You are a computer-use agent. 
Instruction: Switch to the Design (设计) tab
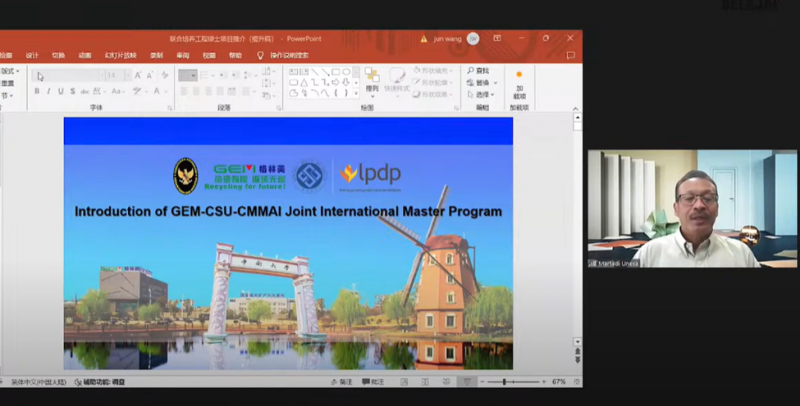click(32, 55)
